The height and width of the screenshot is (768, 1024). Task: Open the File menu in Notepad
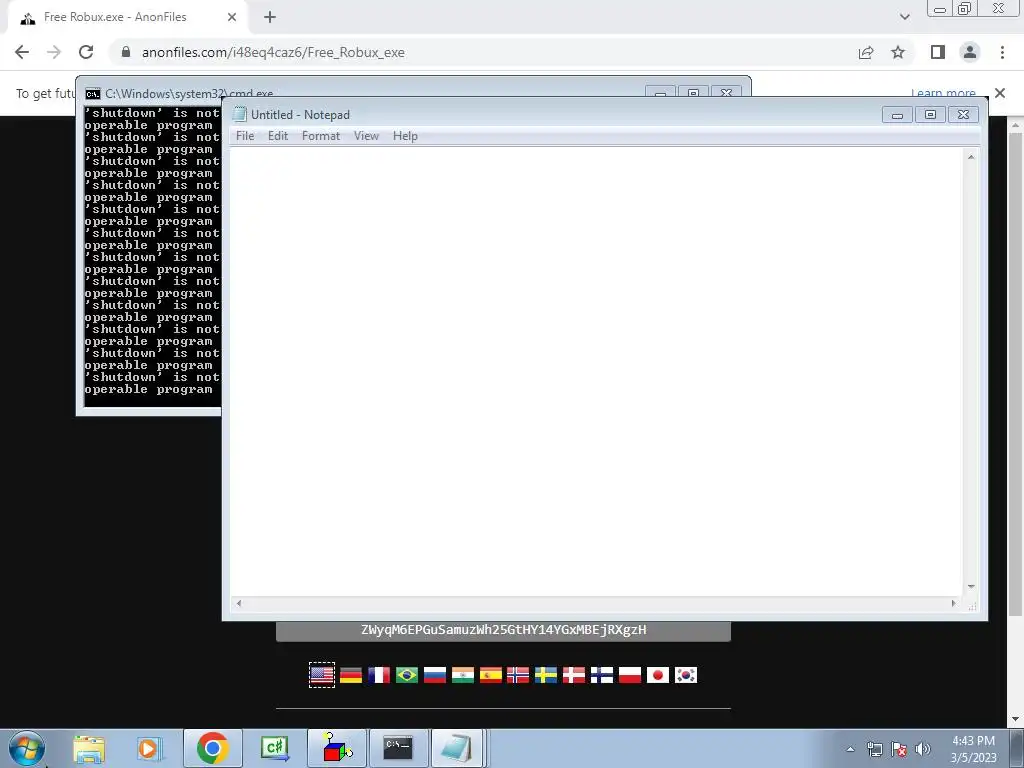245,136
